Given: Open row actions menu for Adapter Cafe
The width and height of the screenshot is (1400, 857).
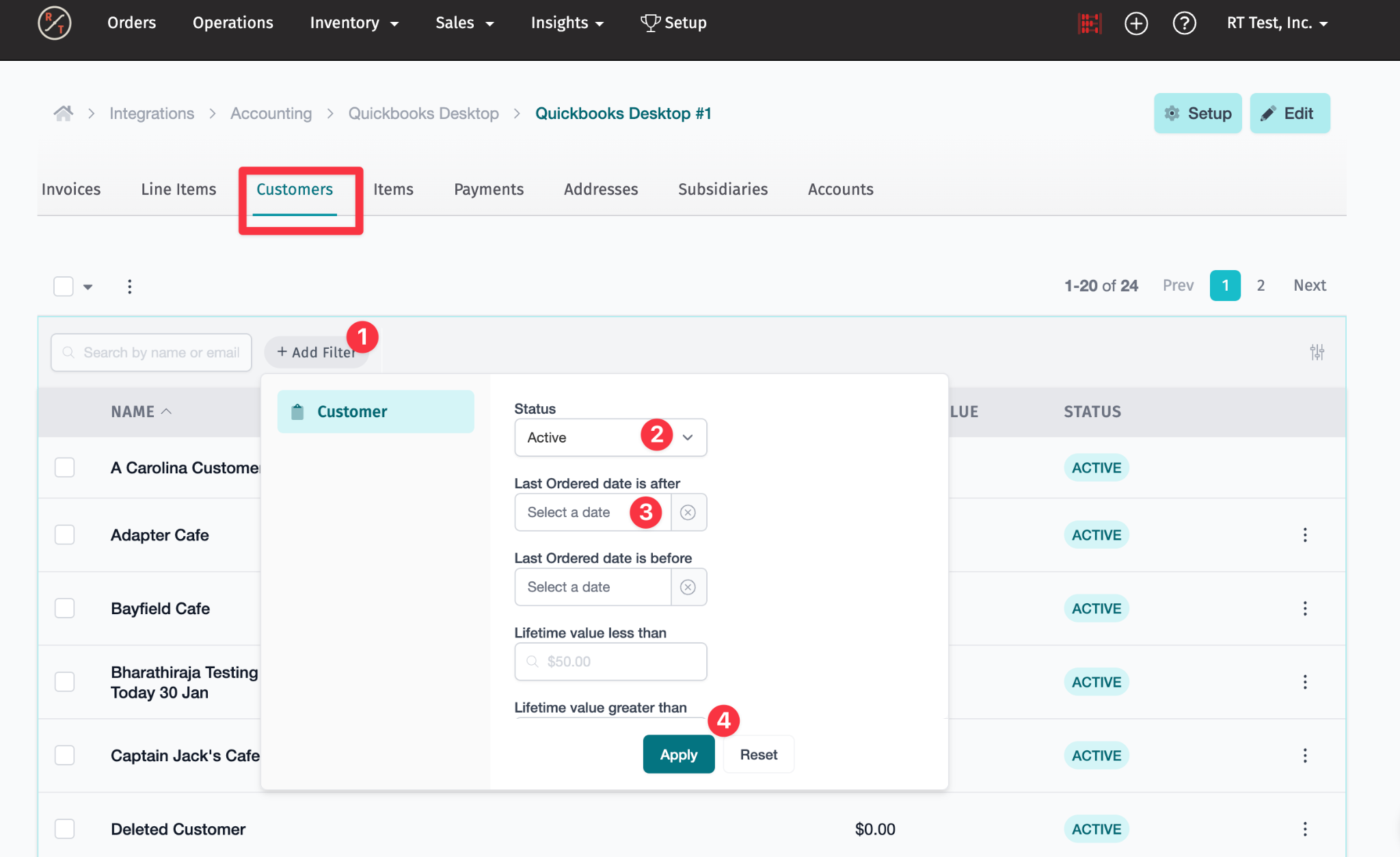Looking at the screenshot, I should (1305, 535).
